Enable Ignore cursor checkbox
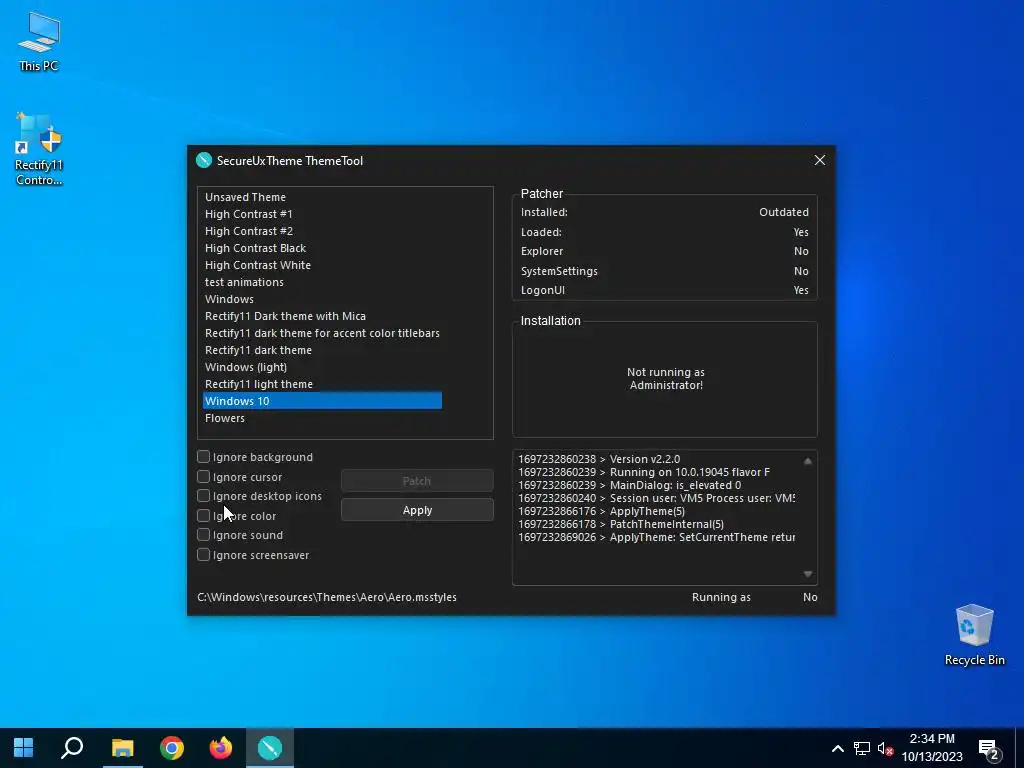This screenshot has height=768, width=1024. tap(204, 477)
